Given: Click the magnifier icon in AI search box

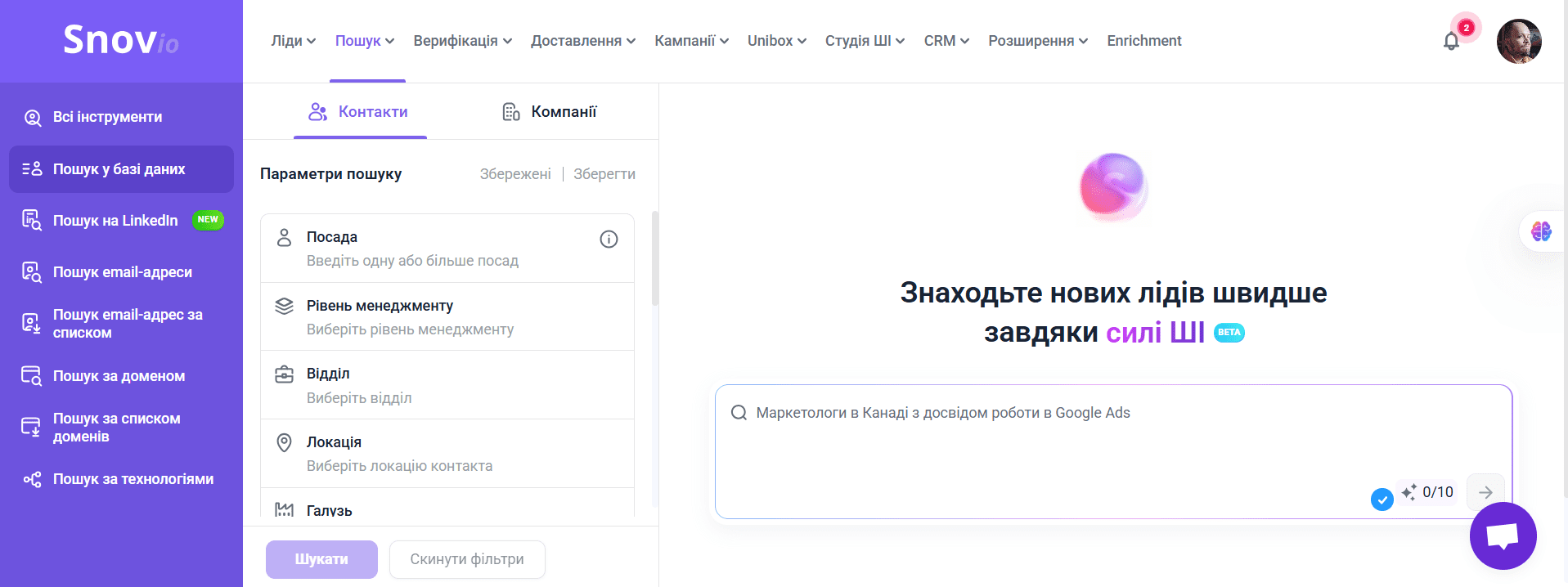Looking at the screenshot, I should [x=739, y=413].
